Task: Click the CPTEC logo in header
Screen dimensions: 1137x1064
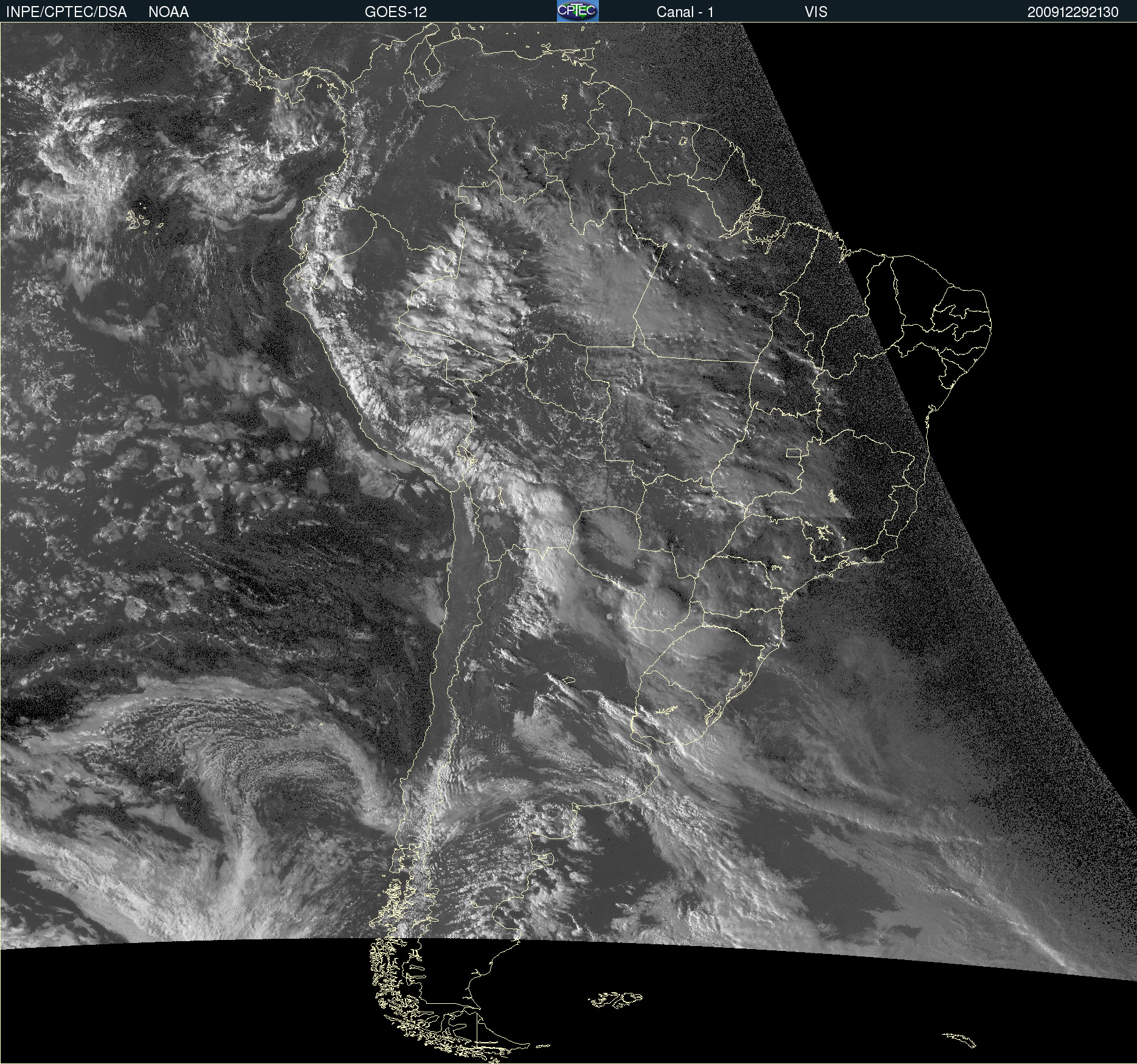Action: click(578, 11)
